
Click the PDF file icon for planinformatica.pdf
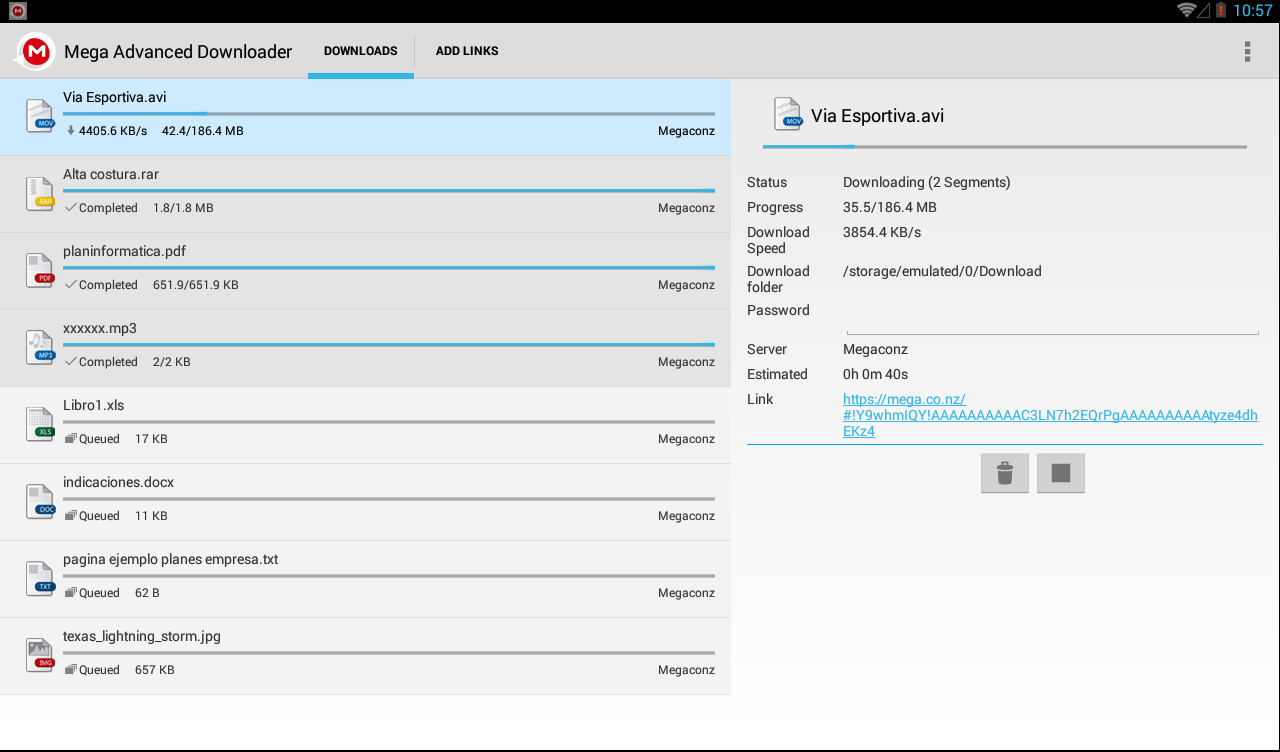point(40,270)
